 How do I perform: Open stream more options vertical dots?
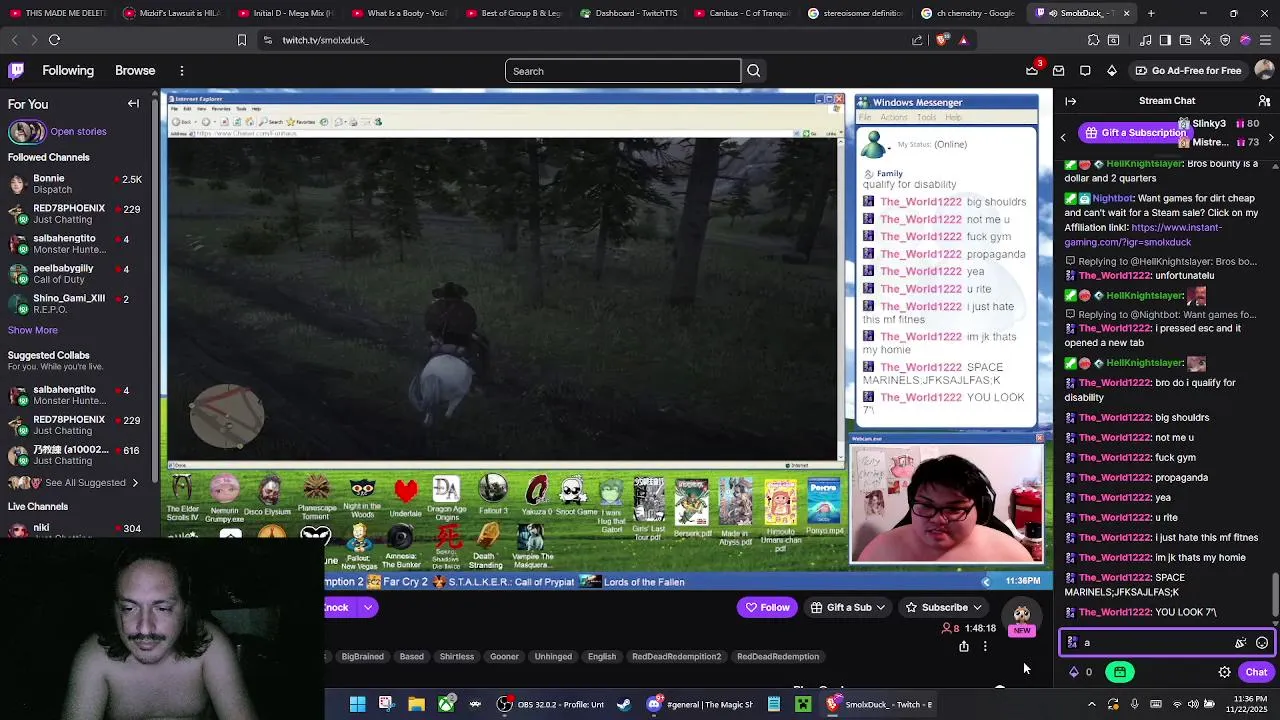tap(985, 646)
